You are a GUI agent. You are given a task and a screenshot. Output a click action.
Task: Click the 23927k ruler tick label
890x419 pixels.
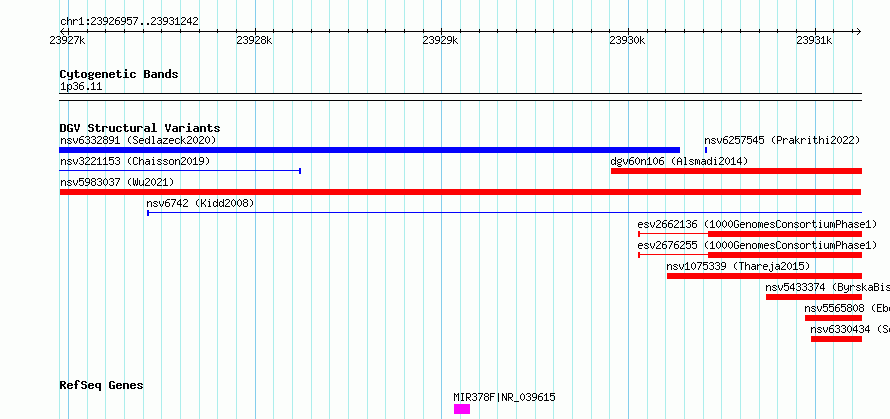point(68,40)
